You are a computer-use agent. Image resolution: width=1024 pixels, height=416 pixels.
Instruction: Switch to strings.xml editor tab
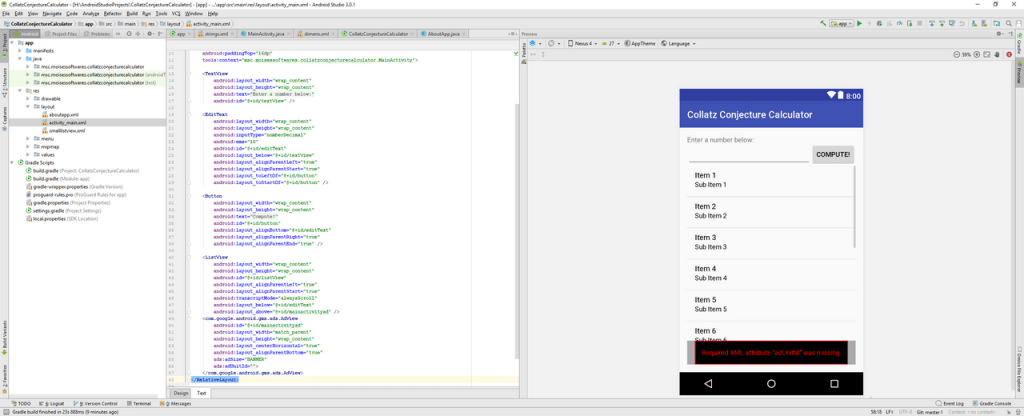pos(214,33)
